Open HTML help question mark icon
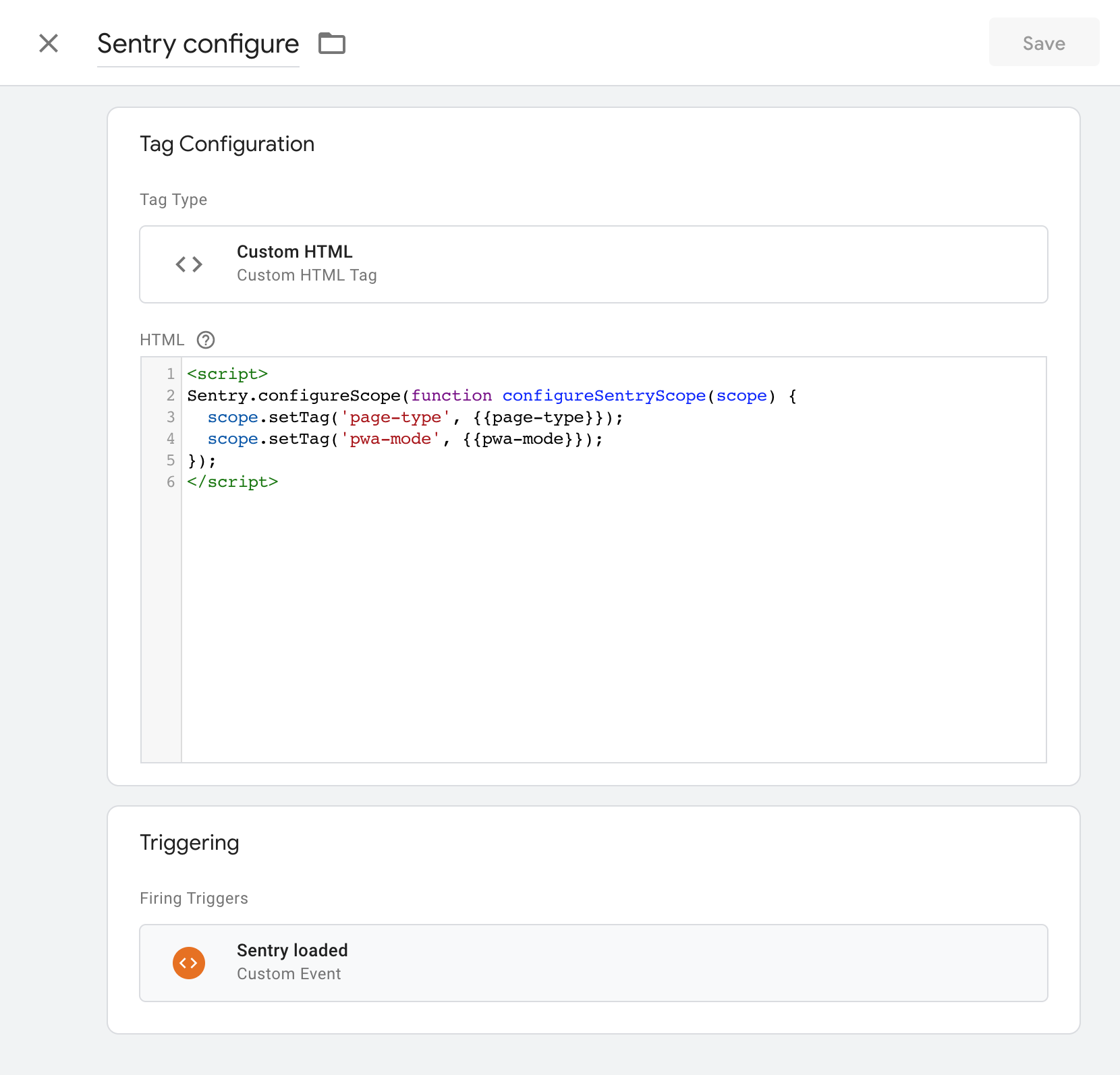1120x1075 pixels. point(206,340)
